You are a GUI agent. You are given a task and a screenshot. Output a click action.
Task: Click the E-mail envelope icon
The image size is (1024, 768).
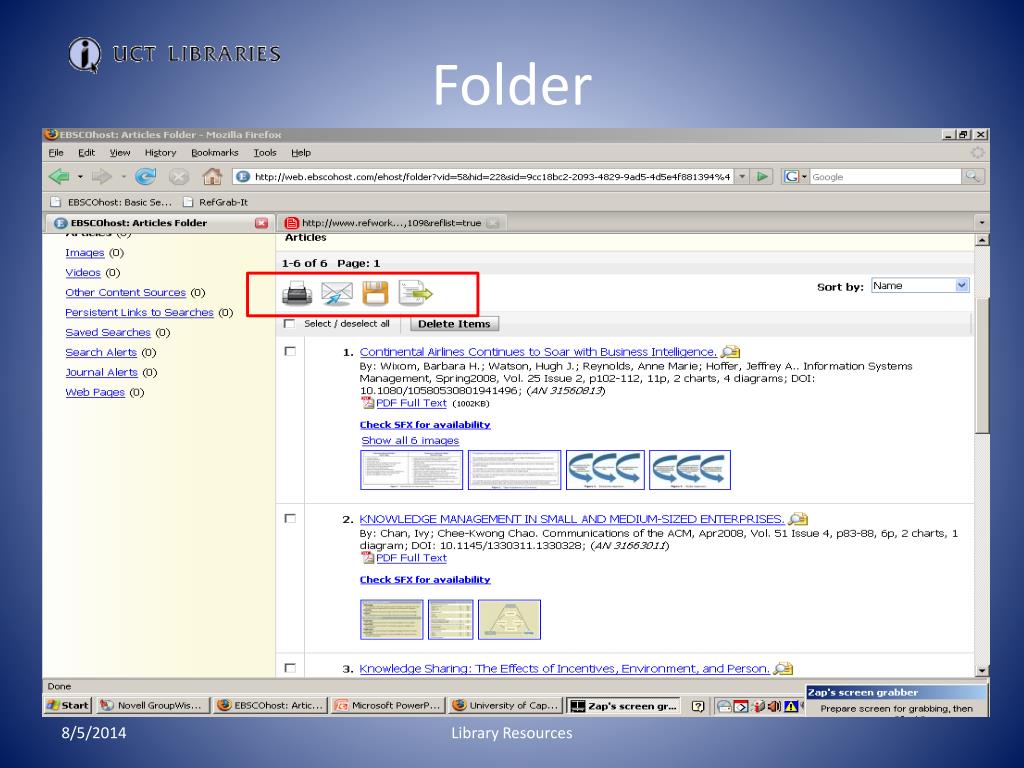coord(337,293)
